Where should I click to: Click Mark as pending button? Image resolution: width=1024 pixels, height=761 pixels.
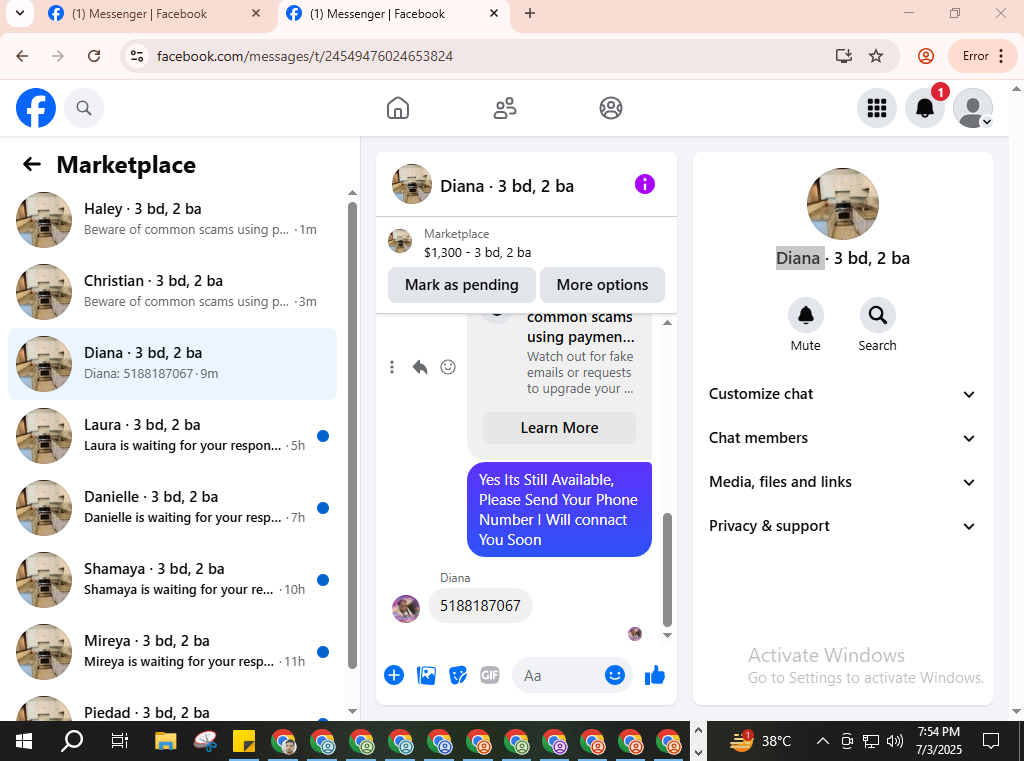[x=462, y=285]
